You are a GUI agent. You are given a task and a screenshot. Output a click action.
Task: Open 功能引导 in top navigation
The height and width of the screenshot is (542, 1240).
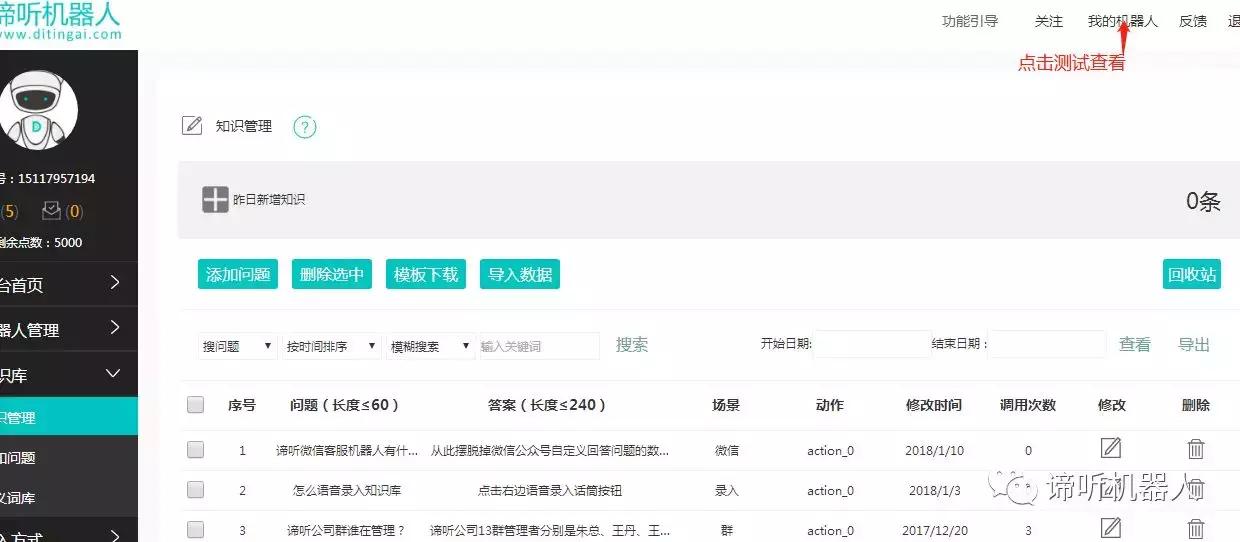[970, 21]
